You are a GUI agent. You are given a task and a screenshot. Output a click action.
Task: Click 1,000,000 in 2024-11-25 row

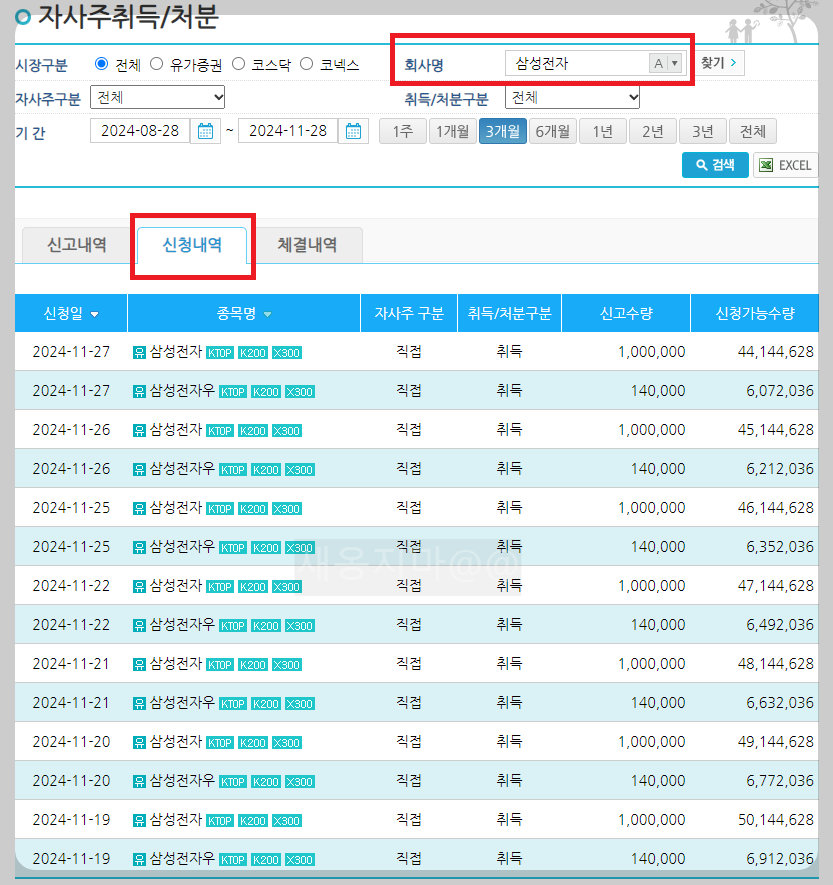pyautogui.click(x=652, y=508)
